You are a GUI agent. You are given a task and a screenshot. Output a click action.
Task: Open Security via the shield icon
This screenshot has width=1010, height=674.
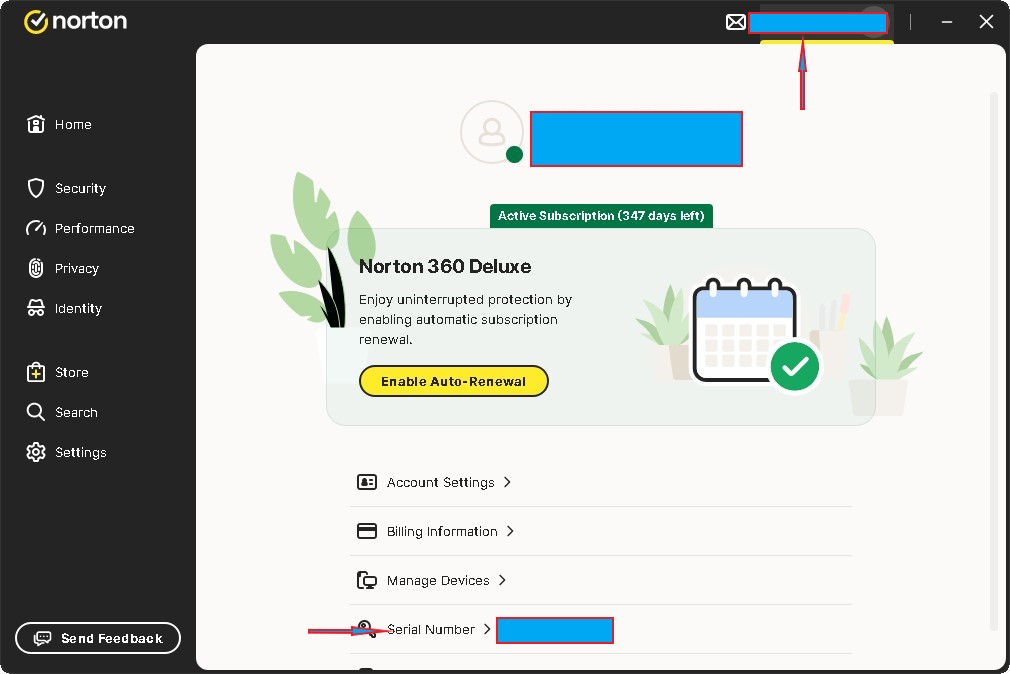click(x=36, y=188)
